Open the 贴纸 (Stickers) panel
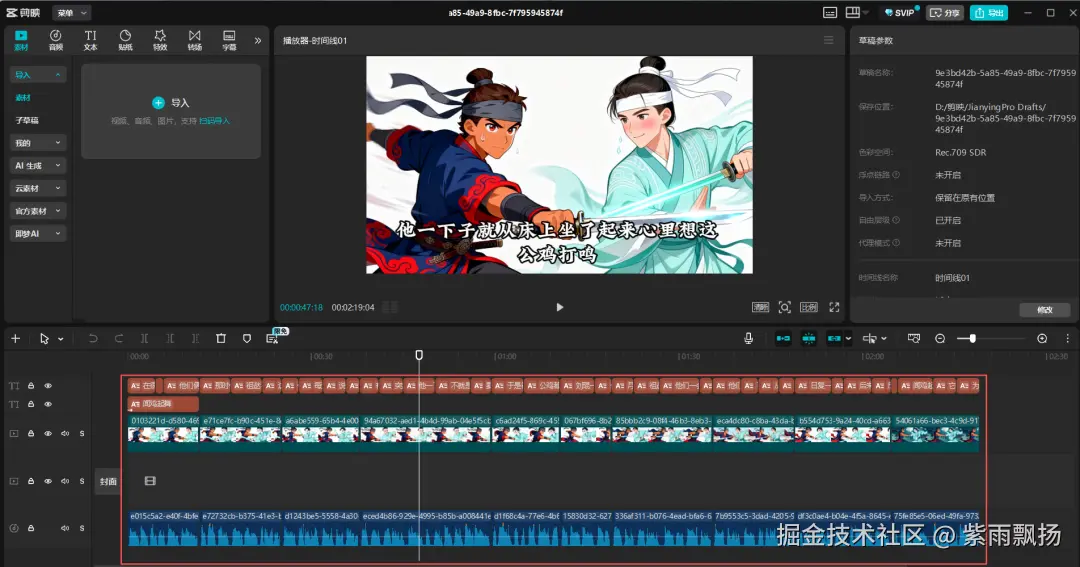This screenshot has height=567, width=1080. 125,40
